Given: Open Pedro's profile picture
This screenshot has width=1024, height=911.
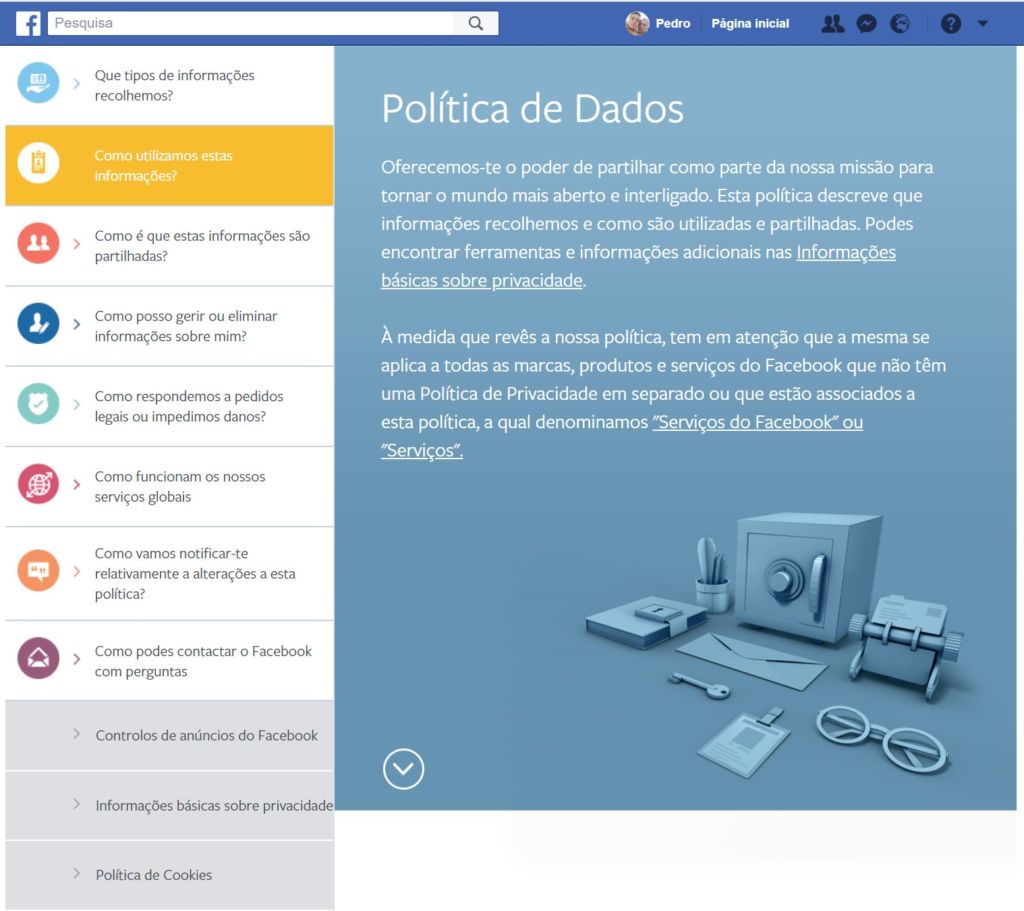Looking at the screenshot, I should (637, 24).
